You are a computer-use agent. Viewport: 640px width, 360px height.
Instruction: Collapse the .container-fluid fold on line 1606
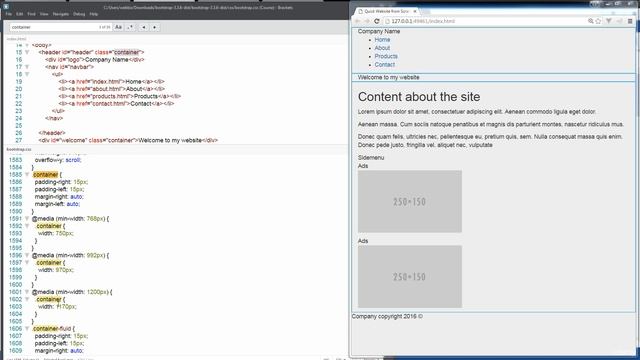point(27,329)
